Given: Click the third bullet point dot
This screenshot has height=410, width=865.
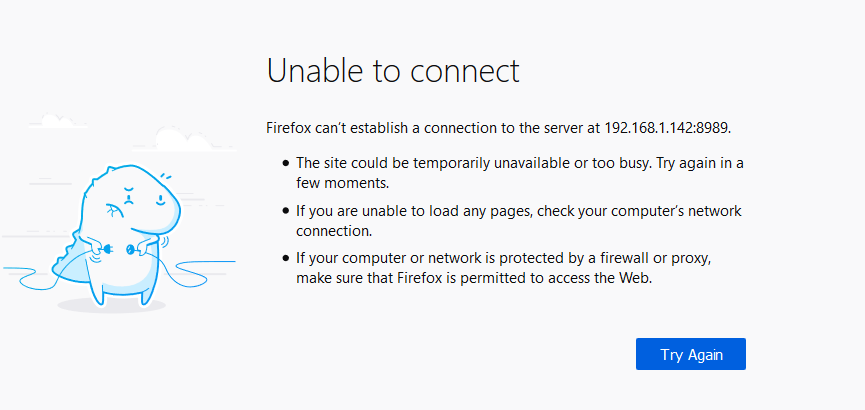Looking at the screenshot, I should pyautogui.click(x=285, y=258).
